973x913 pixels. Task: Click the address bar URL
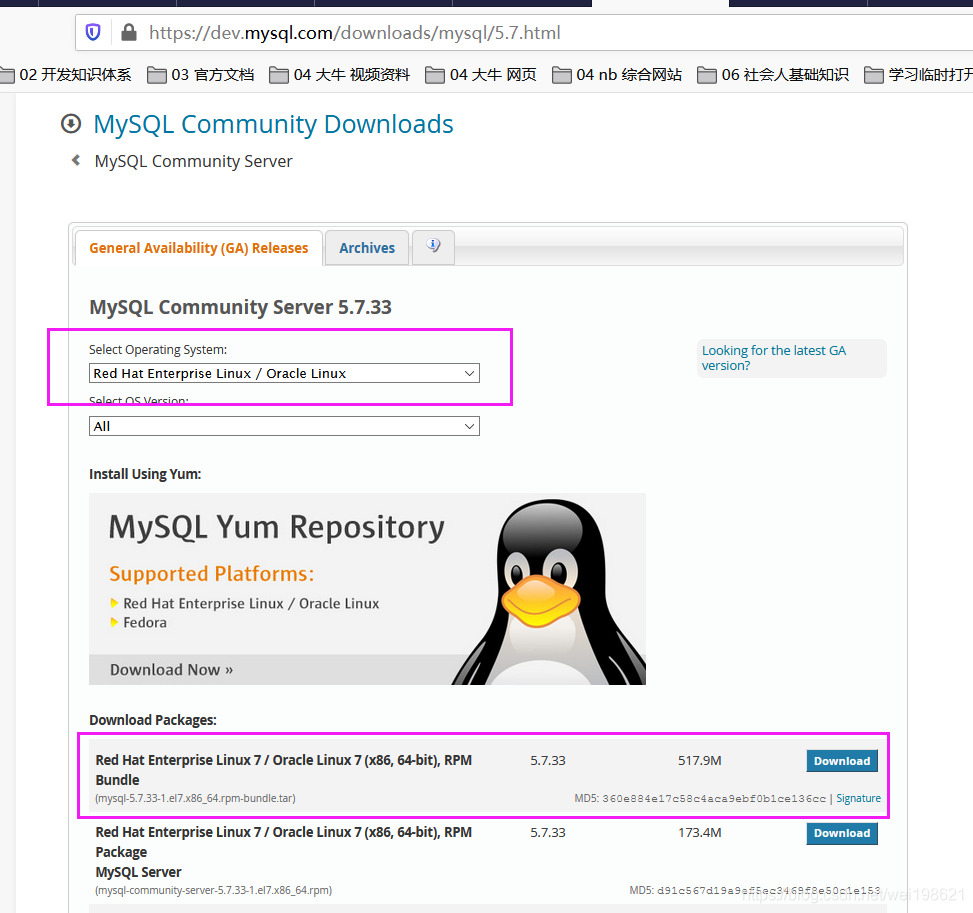pos(354,32)
